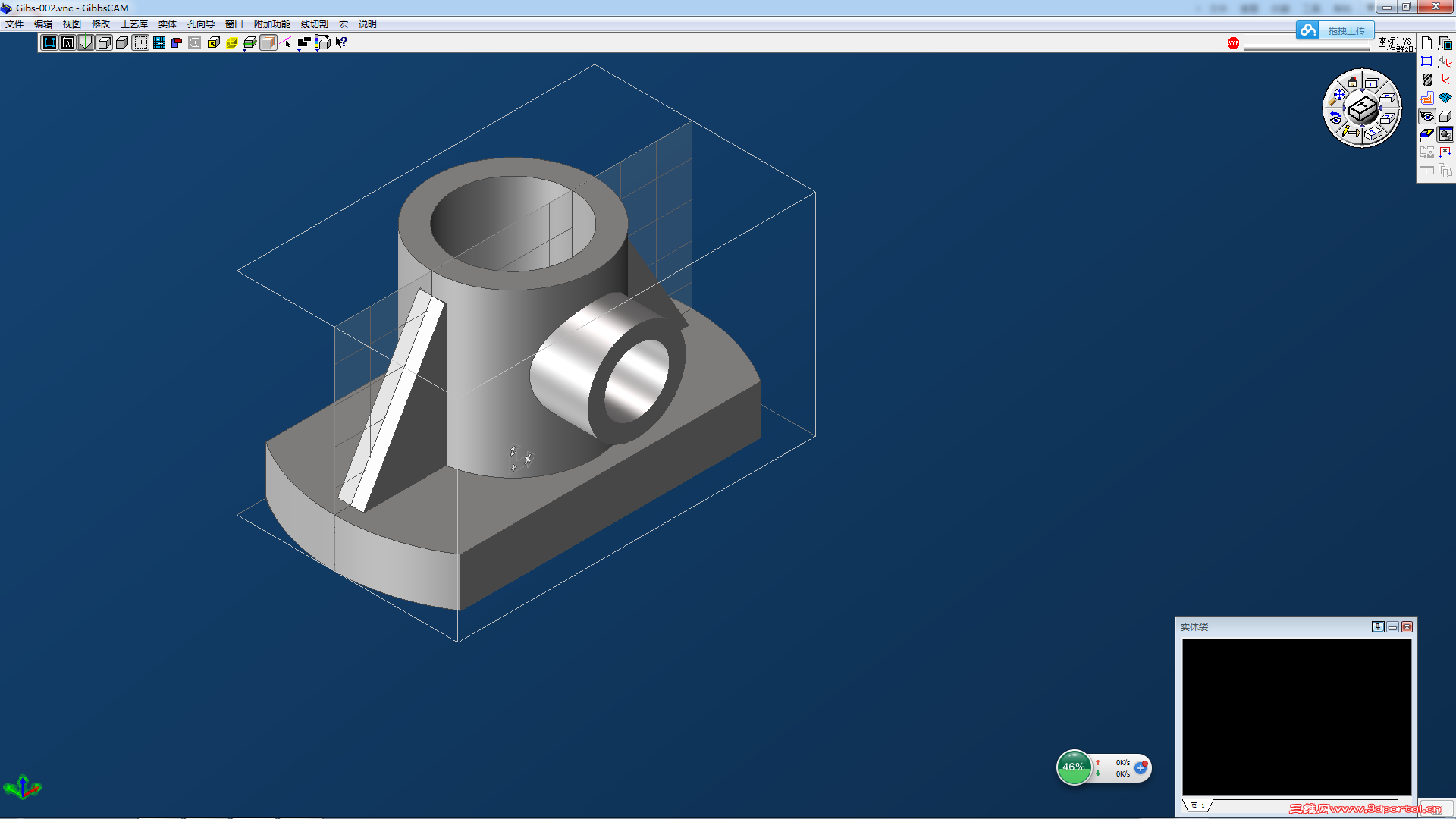This screenshot has width=1456, height=819.
Task: Select the top view box on view wheel
Action: (1372, 82)
